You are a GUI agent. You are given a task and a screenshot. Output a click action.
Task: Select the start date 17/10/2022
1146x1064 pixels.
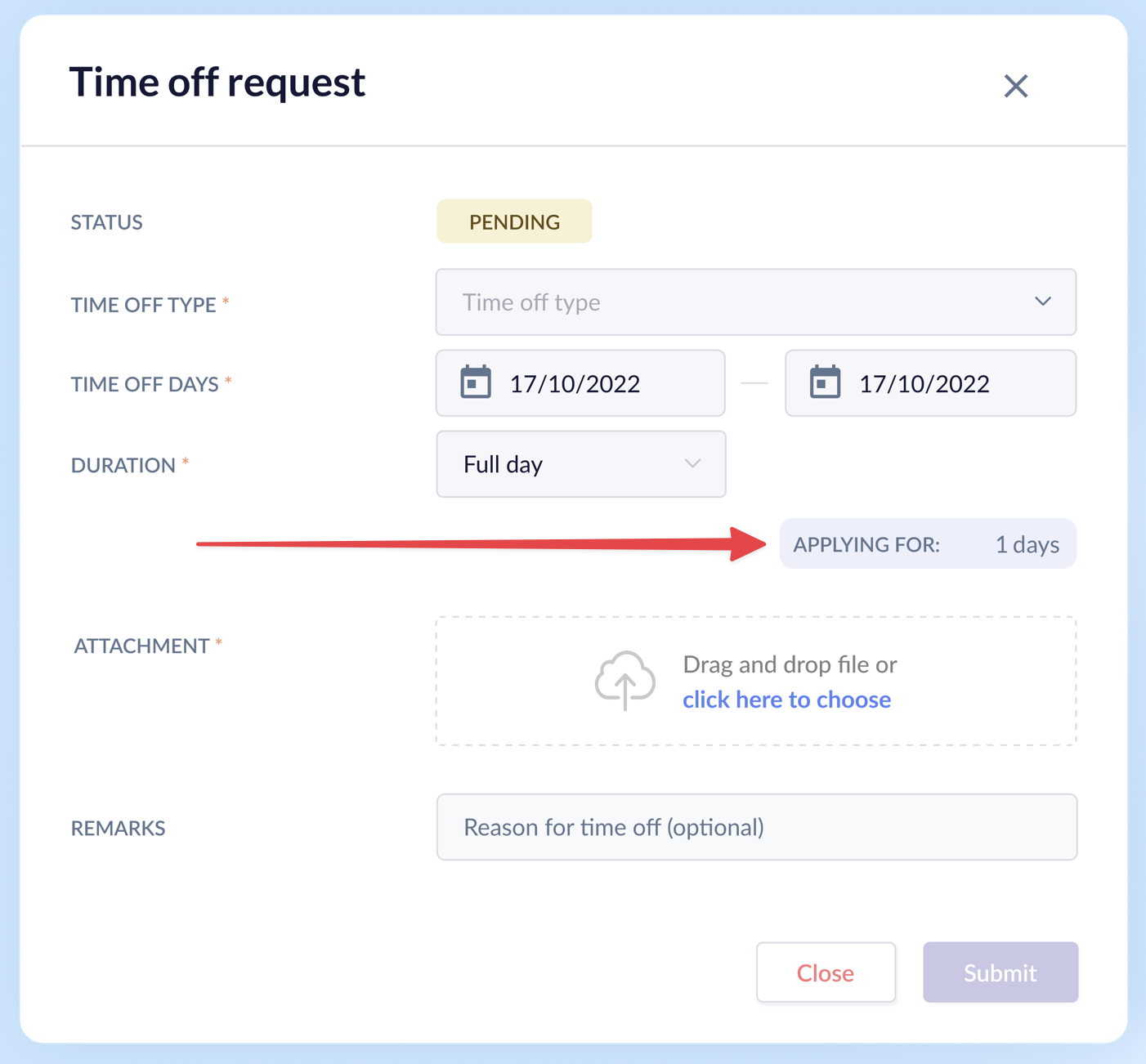coord(580,382)
